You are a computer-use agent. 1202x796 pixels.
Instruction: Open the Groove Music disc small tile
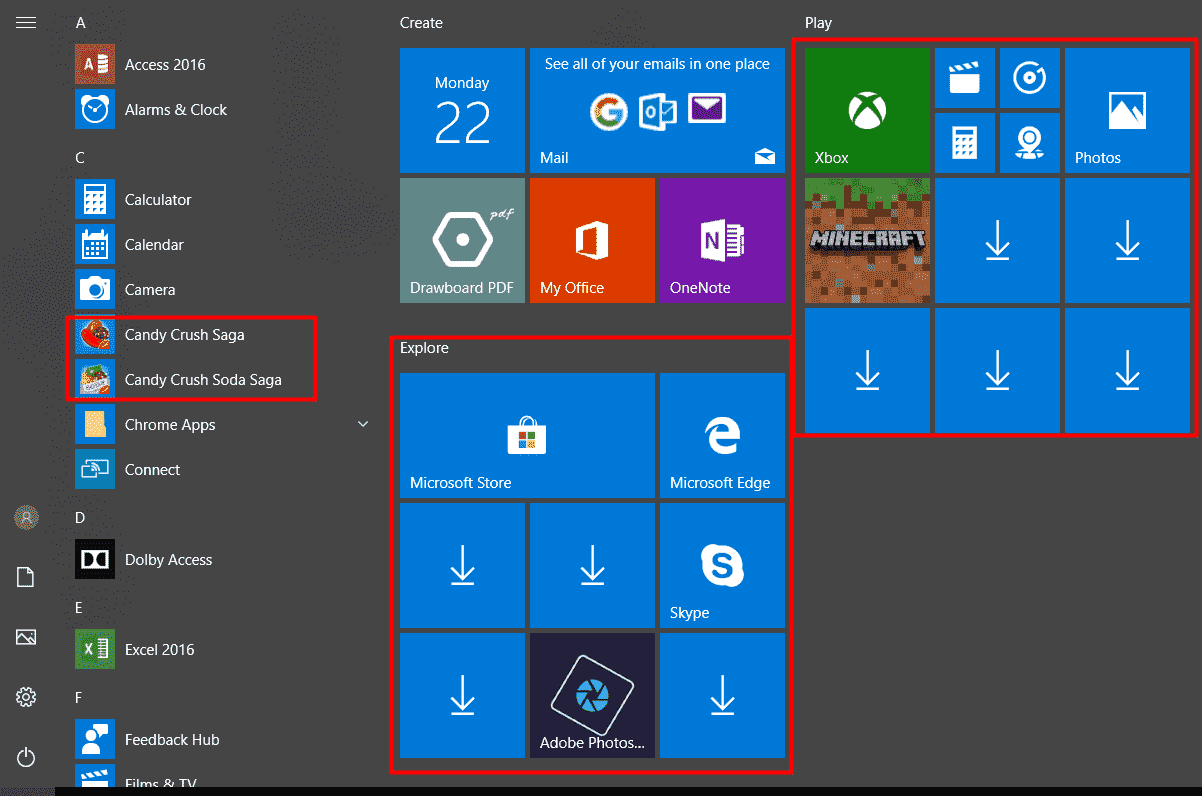click(x=1030, y=78)
